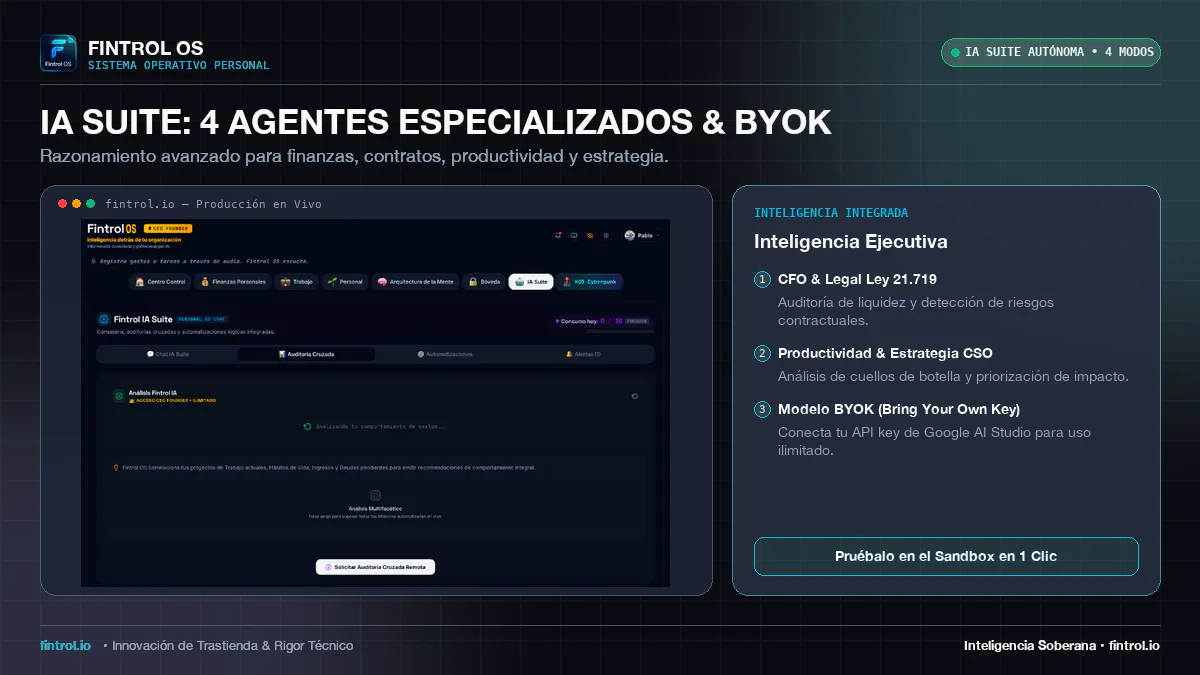Click the Fintrol IA Suite brain icon
The image size is (1200, 675).
coord(103,319)
